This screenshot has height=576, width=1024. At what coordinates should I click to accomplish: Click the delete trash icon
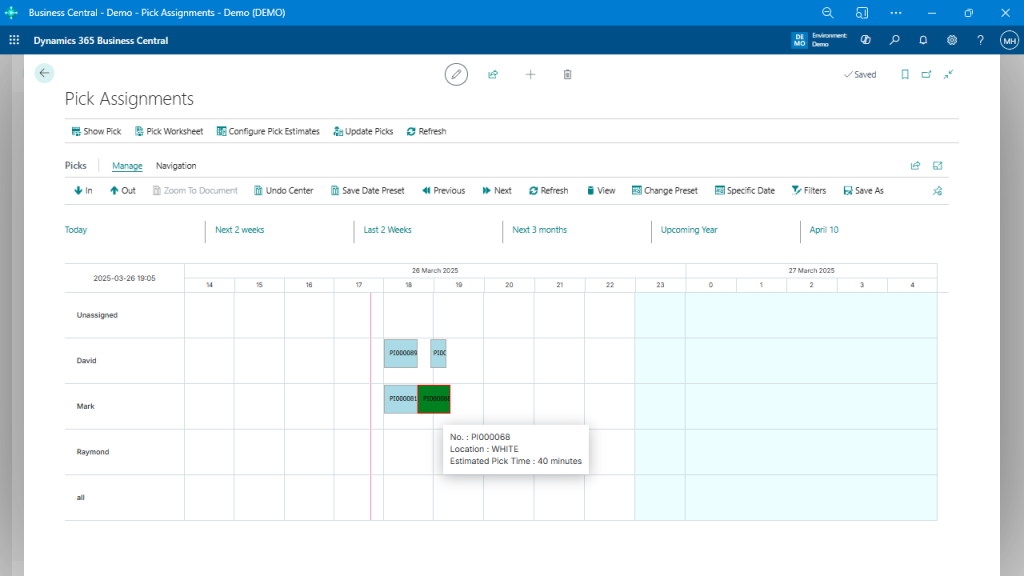point(567,74)
